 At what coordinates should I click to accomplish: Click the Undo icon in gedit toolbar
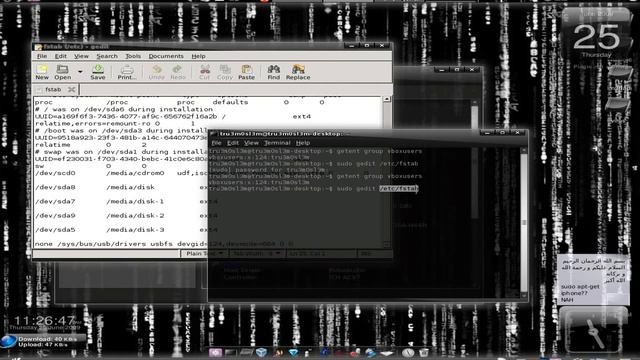point(156,72)
